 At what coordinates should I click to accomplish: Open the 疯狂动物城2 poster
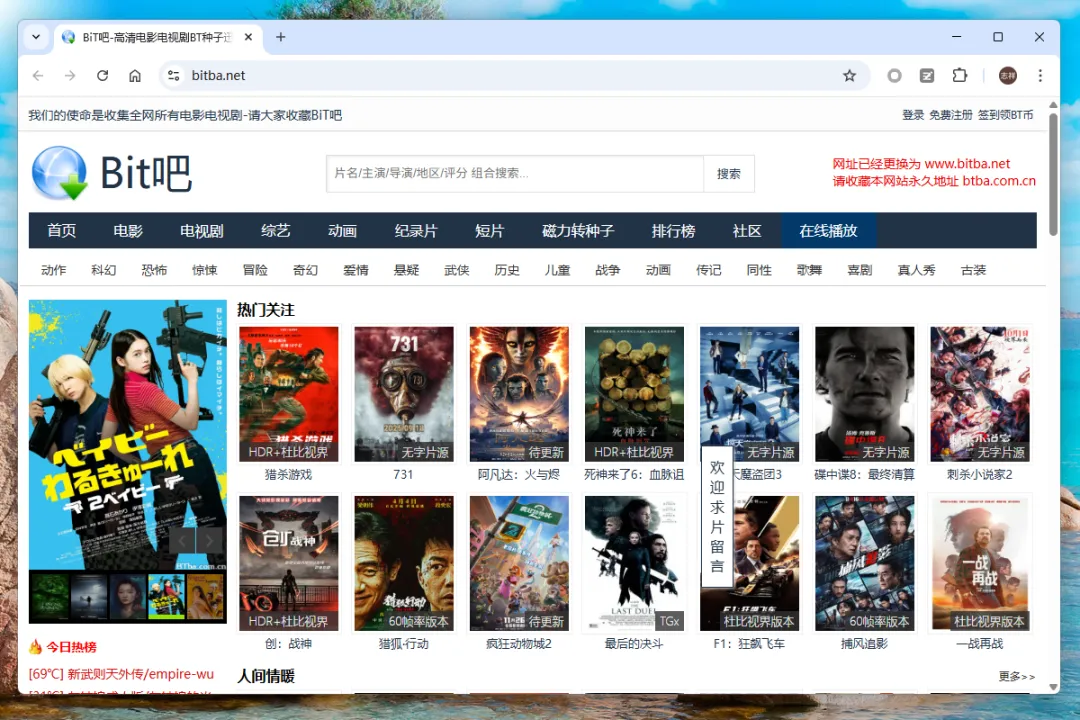pos(519,563)
